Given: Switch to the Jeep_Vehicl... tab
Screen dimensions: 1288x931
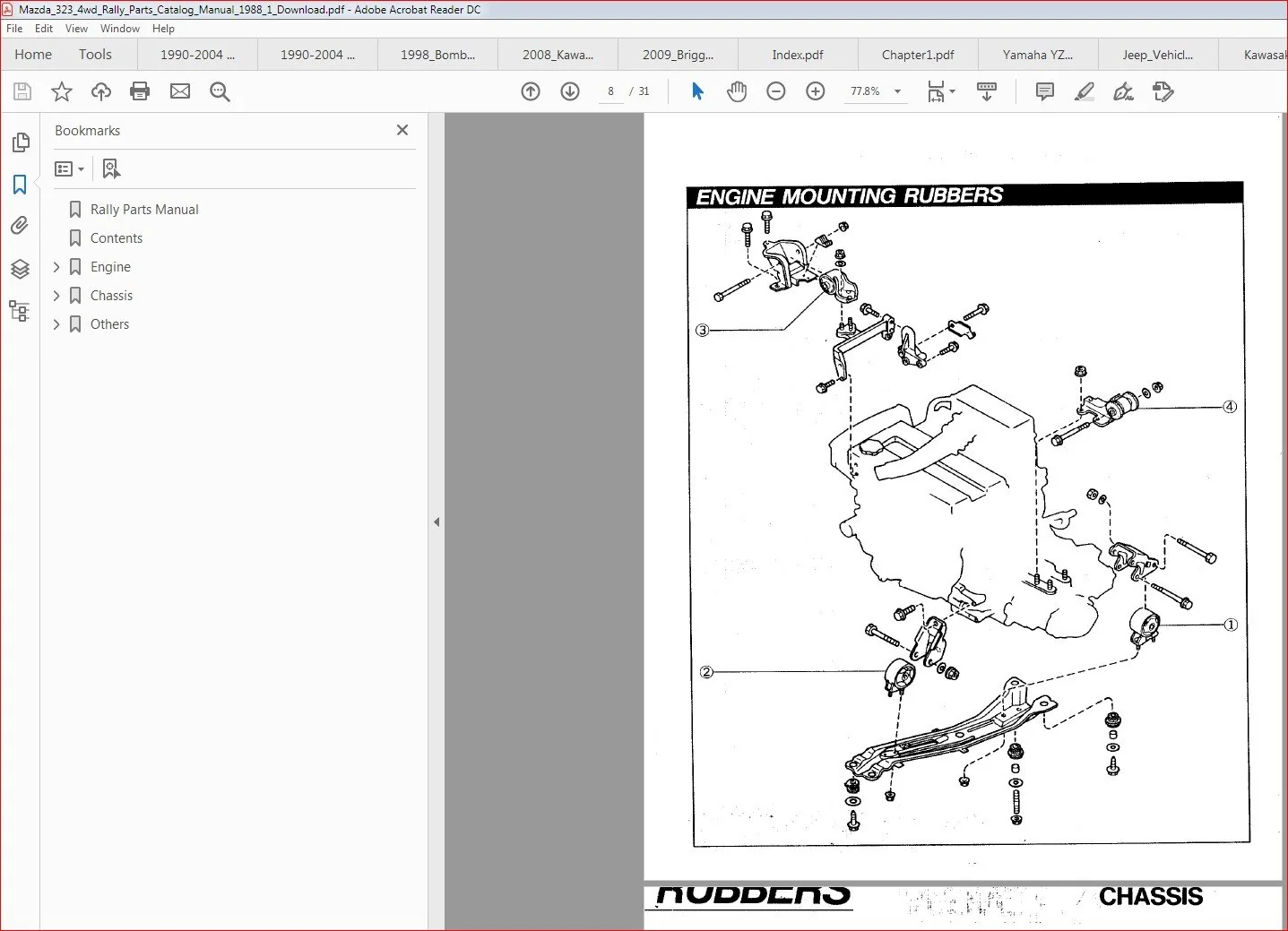Looking at the screenshot, I should point(1158,55).
